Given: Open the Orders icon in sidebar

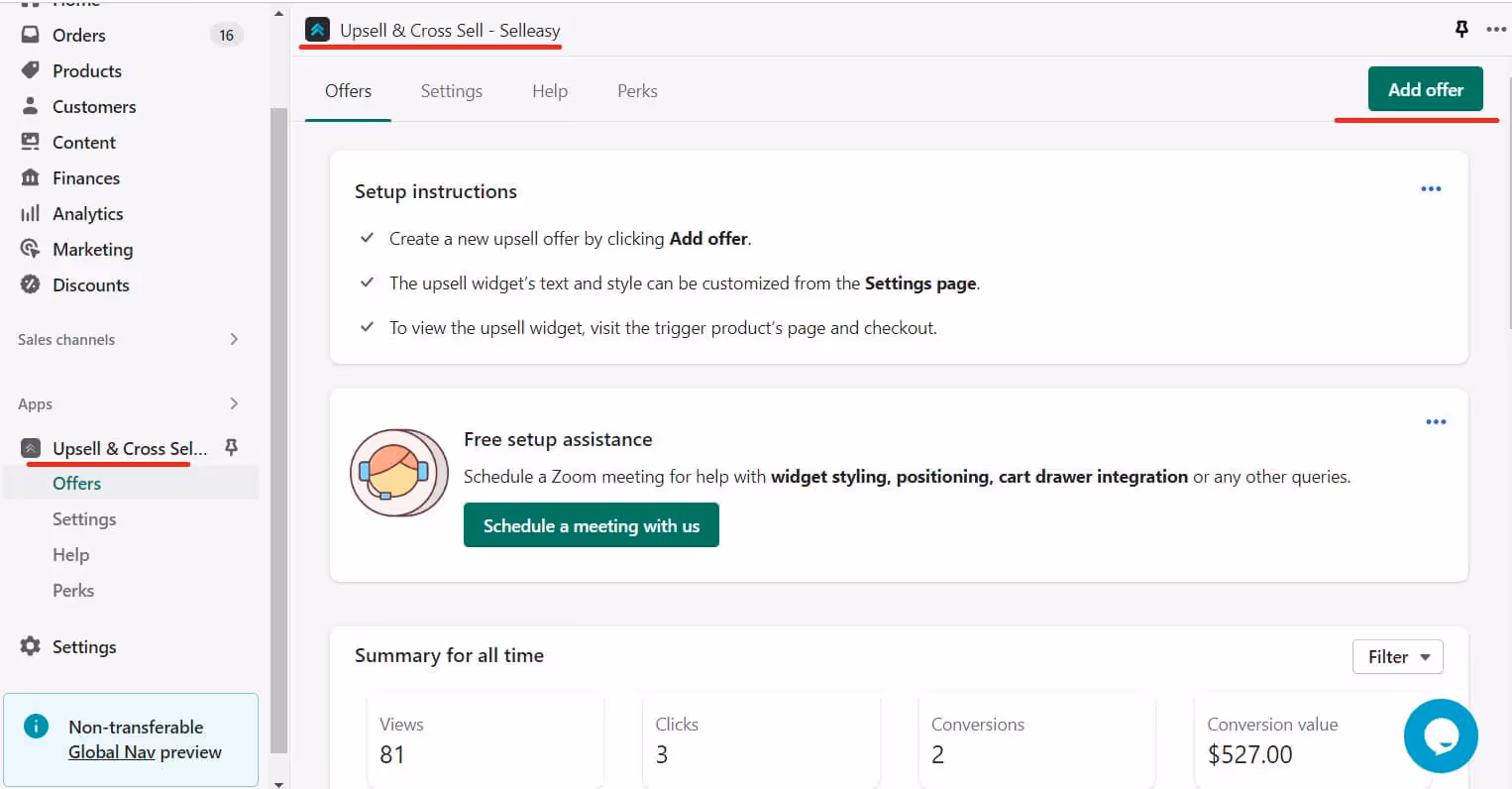Looking at the screenshot, I should pyautogui.click(x=31, y=35).
